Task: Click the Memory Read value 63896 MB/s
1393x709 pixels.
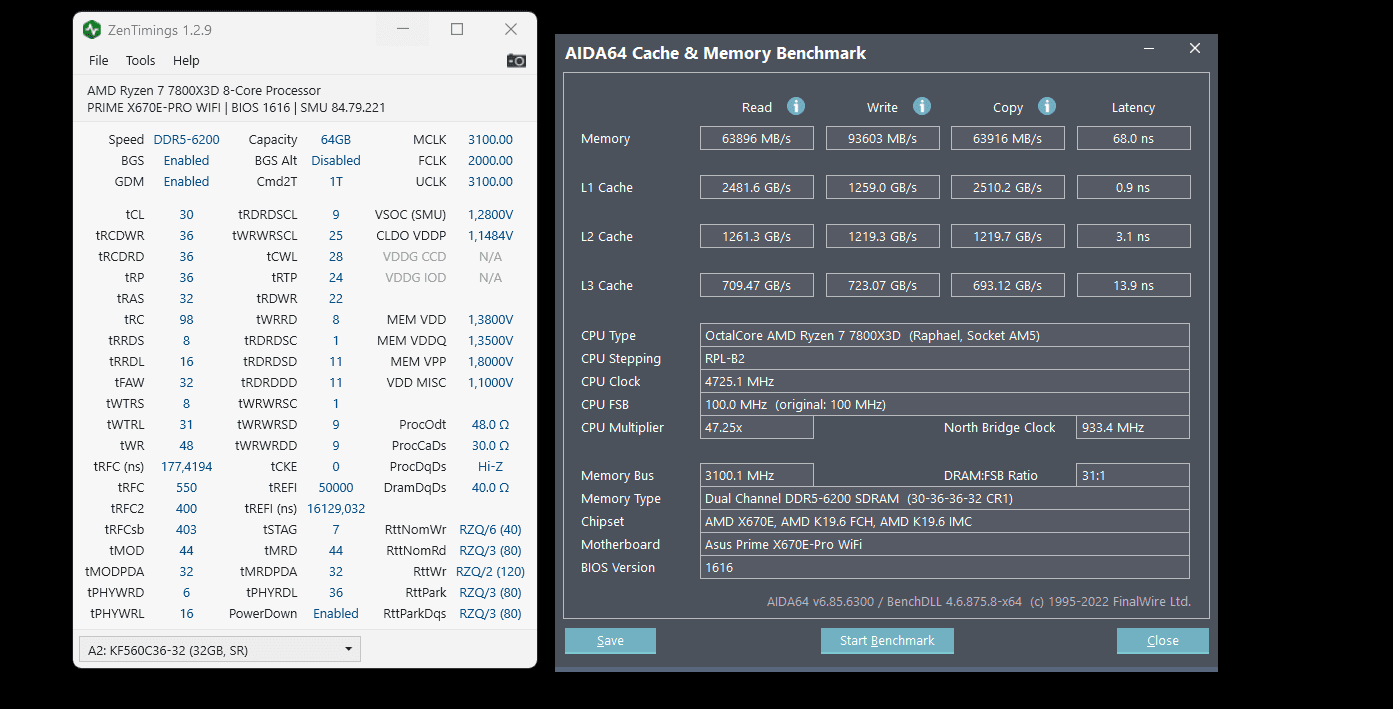Action: [757, 138]
